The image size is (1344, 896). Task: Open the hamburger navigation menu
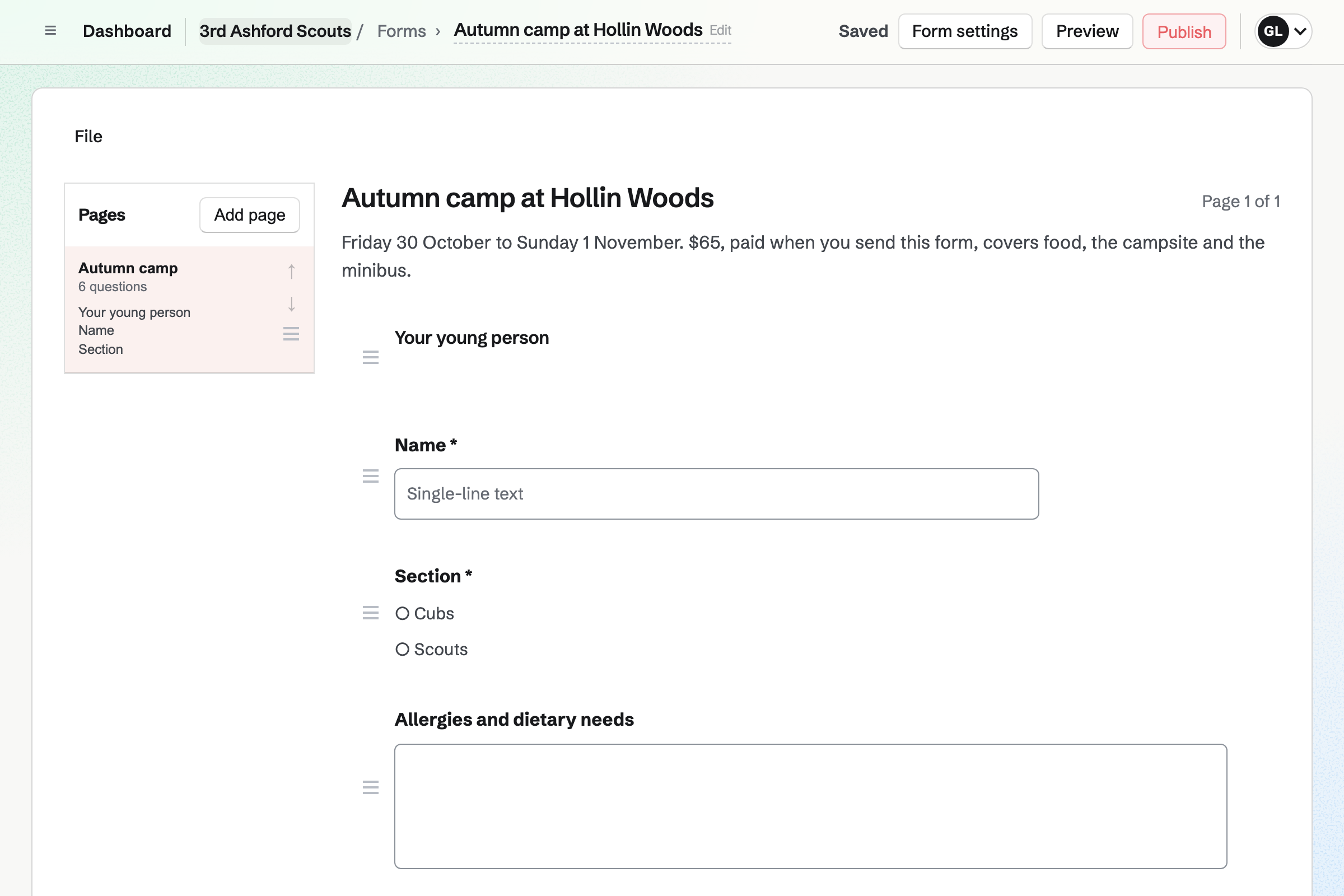coord(50,31)
